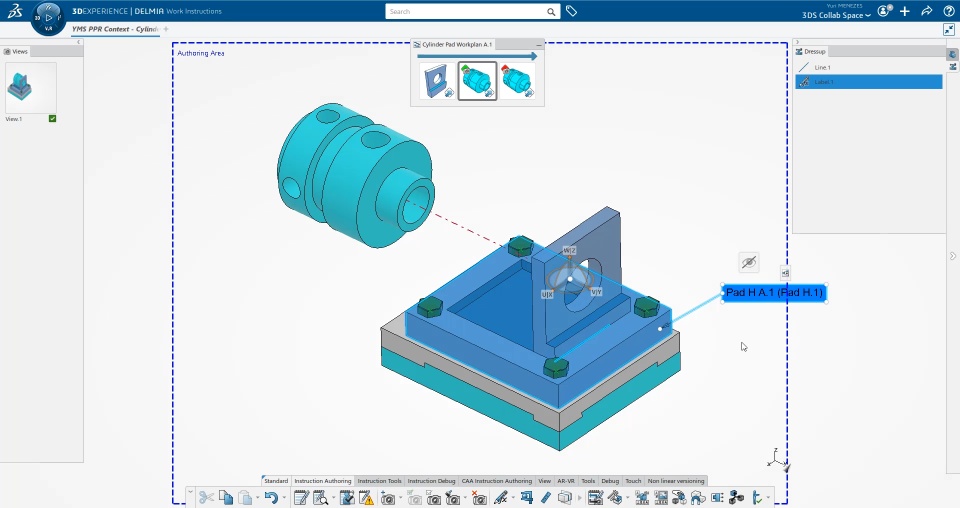The height and width of the screenshot is (508, 960).
Task: Click the green checkmark flag icon
Action: tap(757, 498)
